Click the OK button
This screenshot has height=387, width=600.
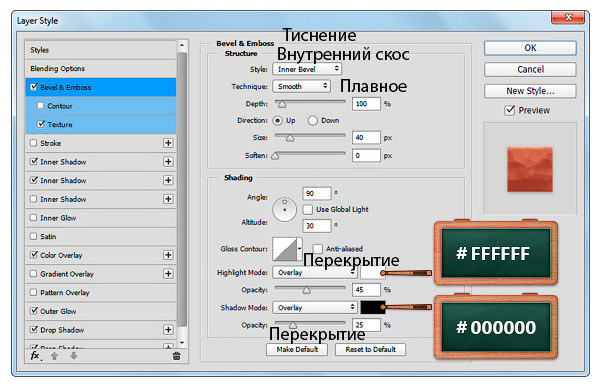530,48
